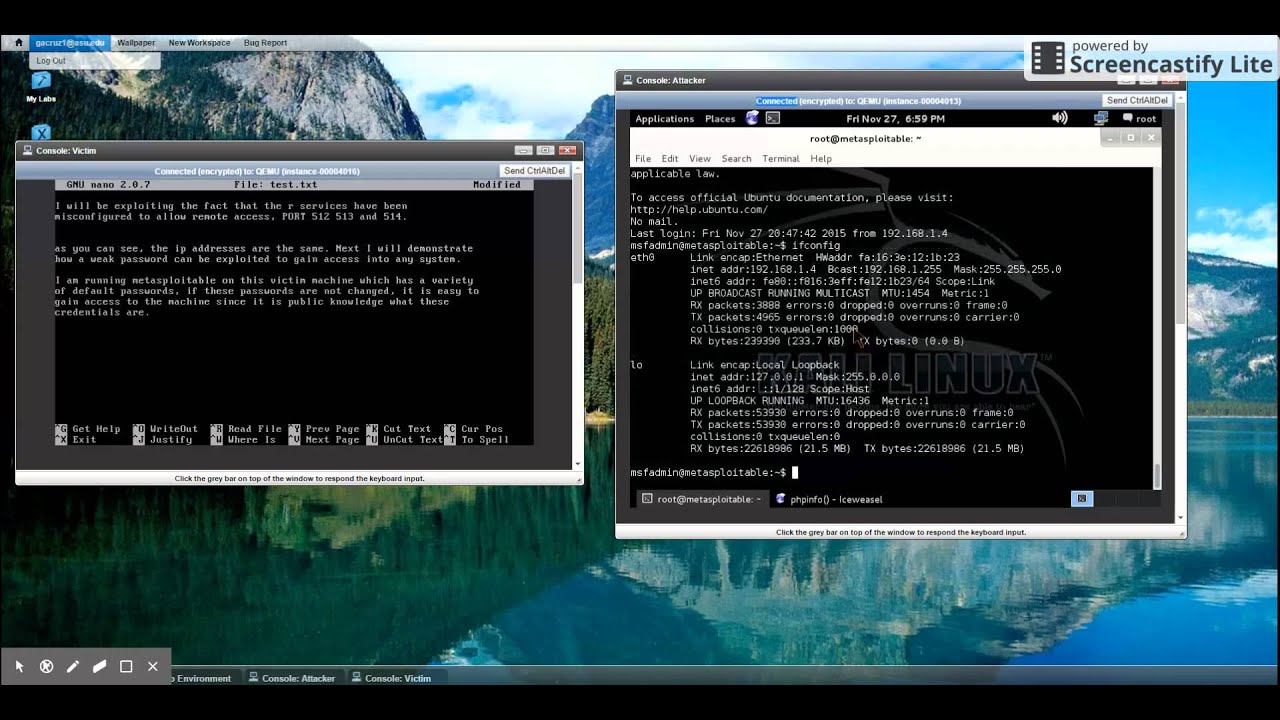The image size is (1280, 720).
Task: Click Send CtrlAltDel in Attacker console
Action: pyautogui.click(x=1138, y=101)
